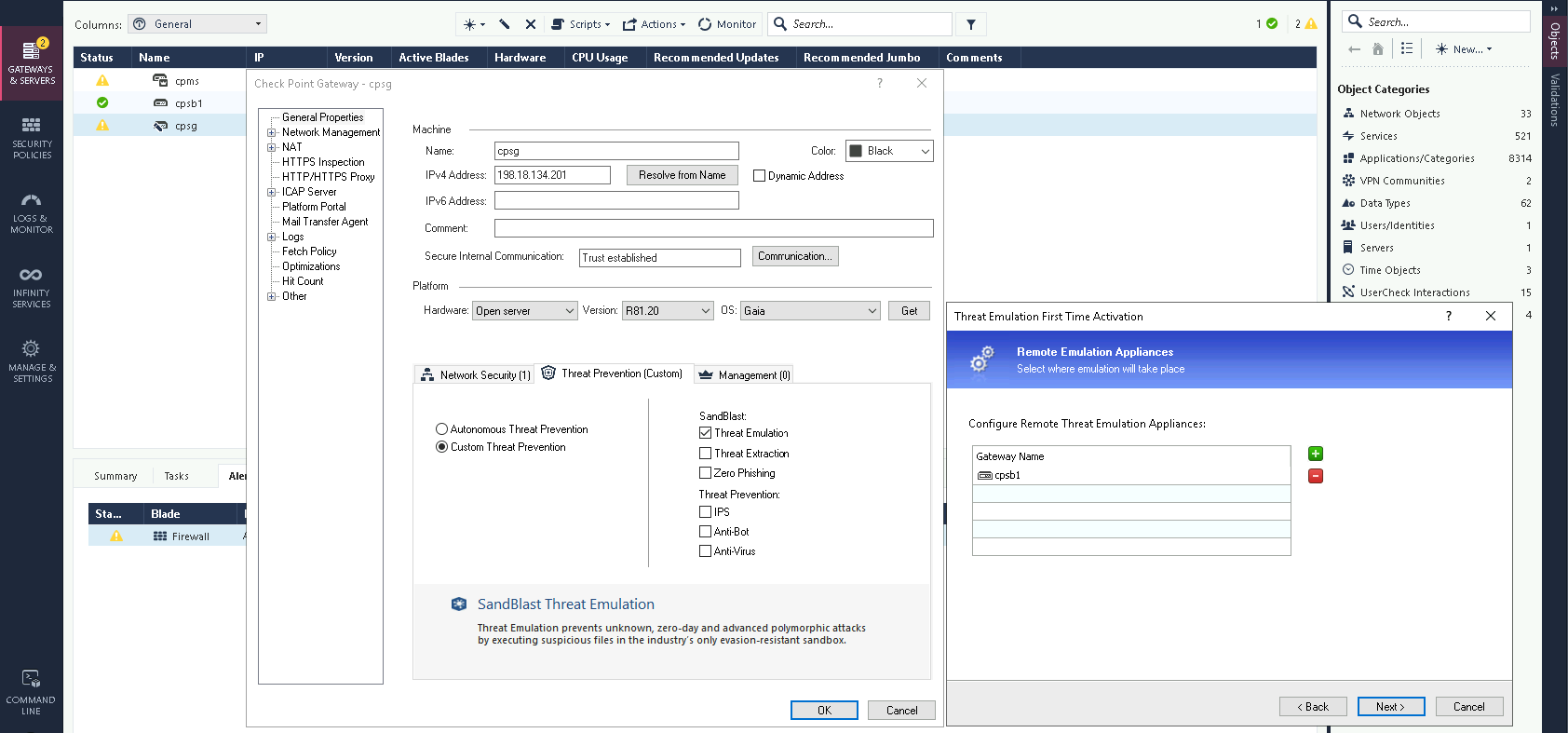1568x733 pixels.
Task: Open the Hardware dropdown showing Open server
Action: 525,311
